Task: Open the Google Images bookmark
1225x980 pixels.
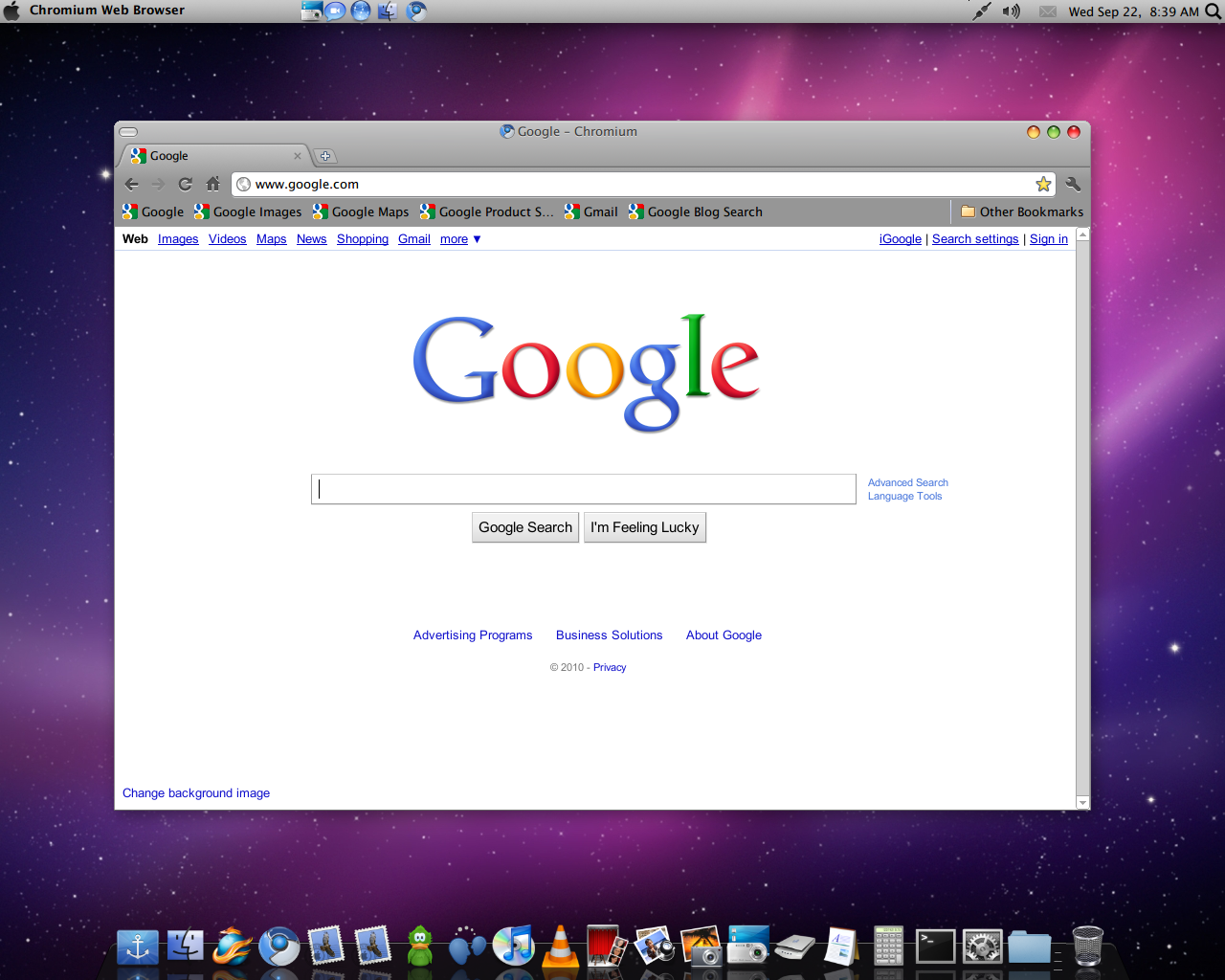Action: pyautogui.click(x=248, y=212)
